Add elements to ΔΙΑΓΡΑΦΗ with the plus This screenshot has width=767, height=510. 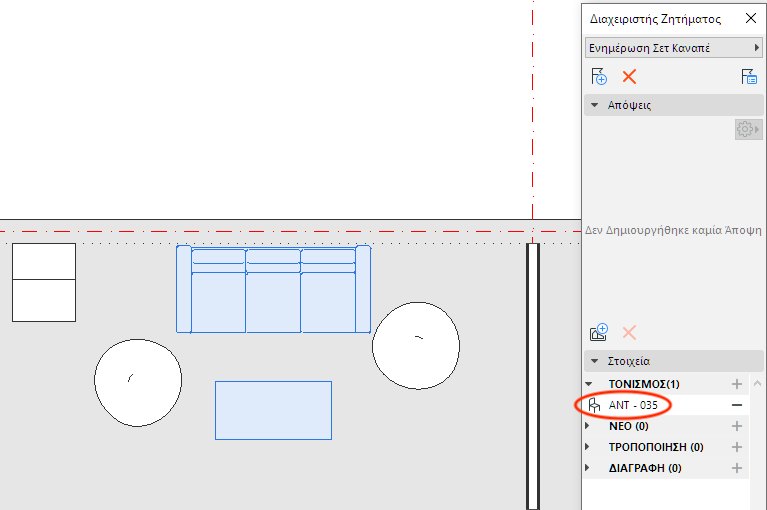(737, 468)
